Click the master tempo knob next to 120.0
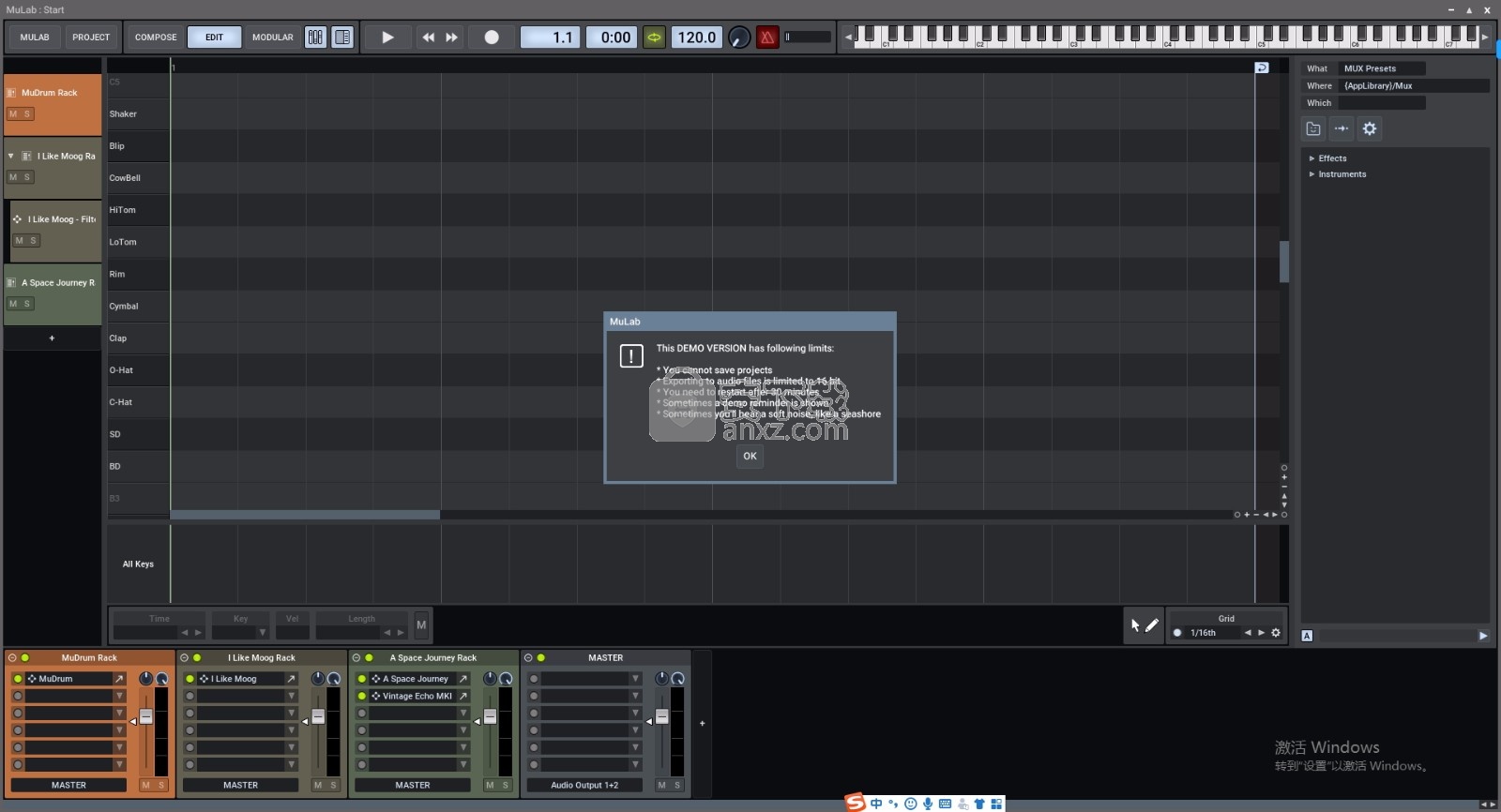This screenshot has width=1501, height=812. tap(739, 38)
